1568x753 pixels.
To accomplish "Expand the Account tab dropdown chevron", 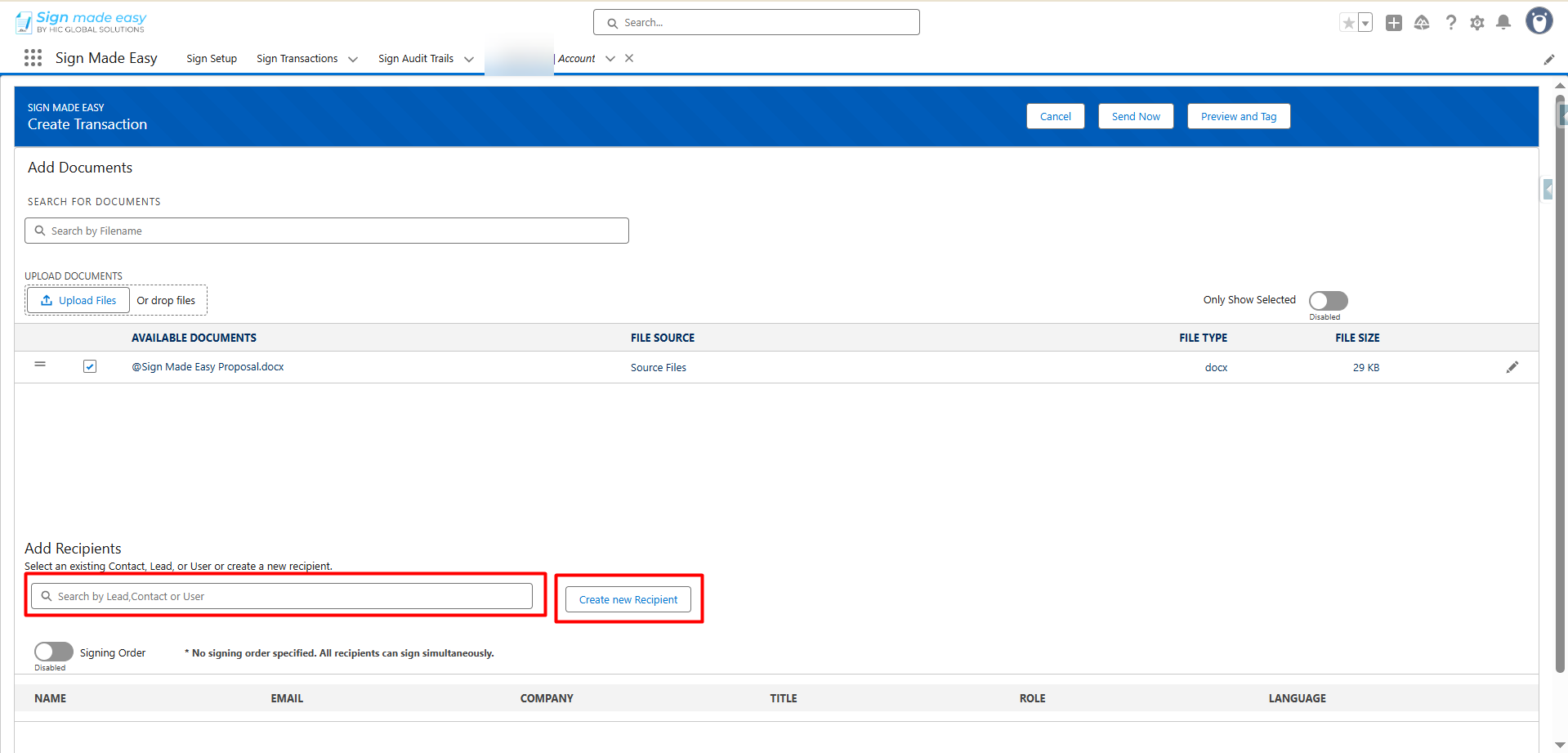I will pyautogui.click(x=610, y=59).
